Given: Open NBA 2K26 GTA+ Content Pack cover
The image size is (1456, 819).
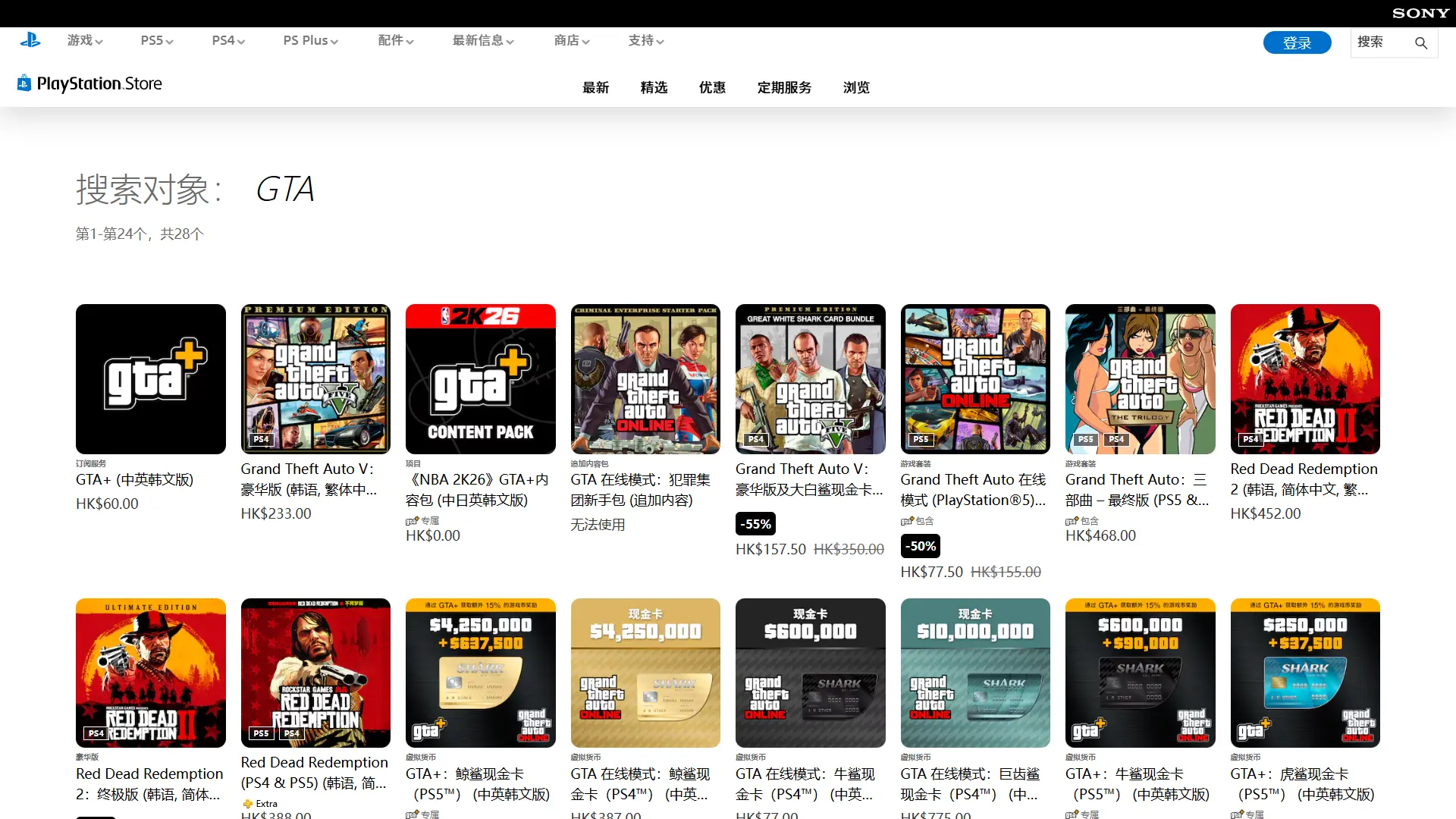Looking at the screenshot, I should (480, 378).
